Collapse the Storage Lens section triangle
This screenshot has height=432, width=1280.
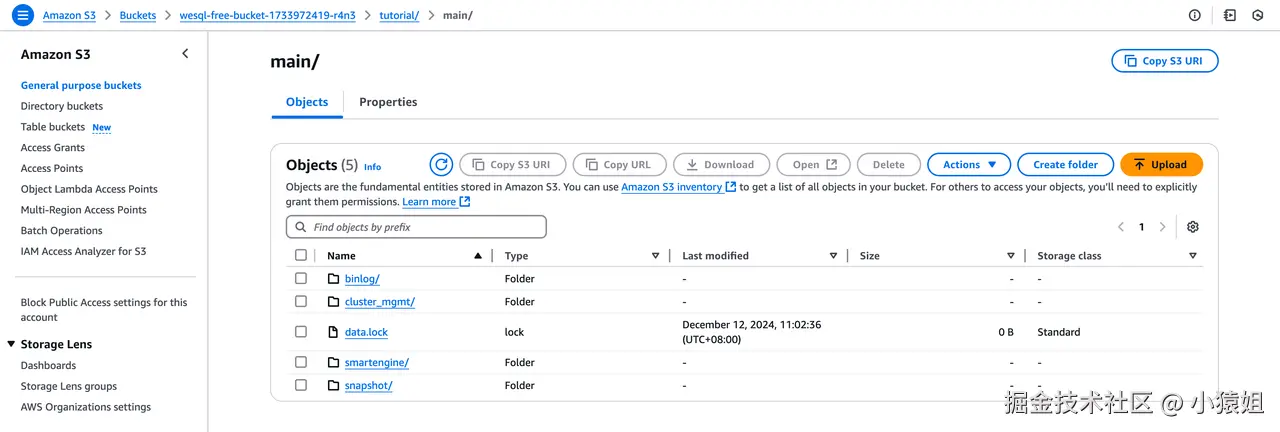[11, 344]
